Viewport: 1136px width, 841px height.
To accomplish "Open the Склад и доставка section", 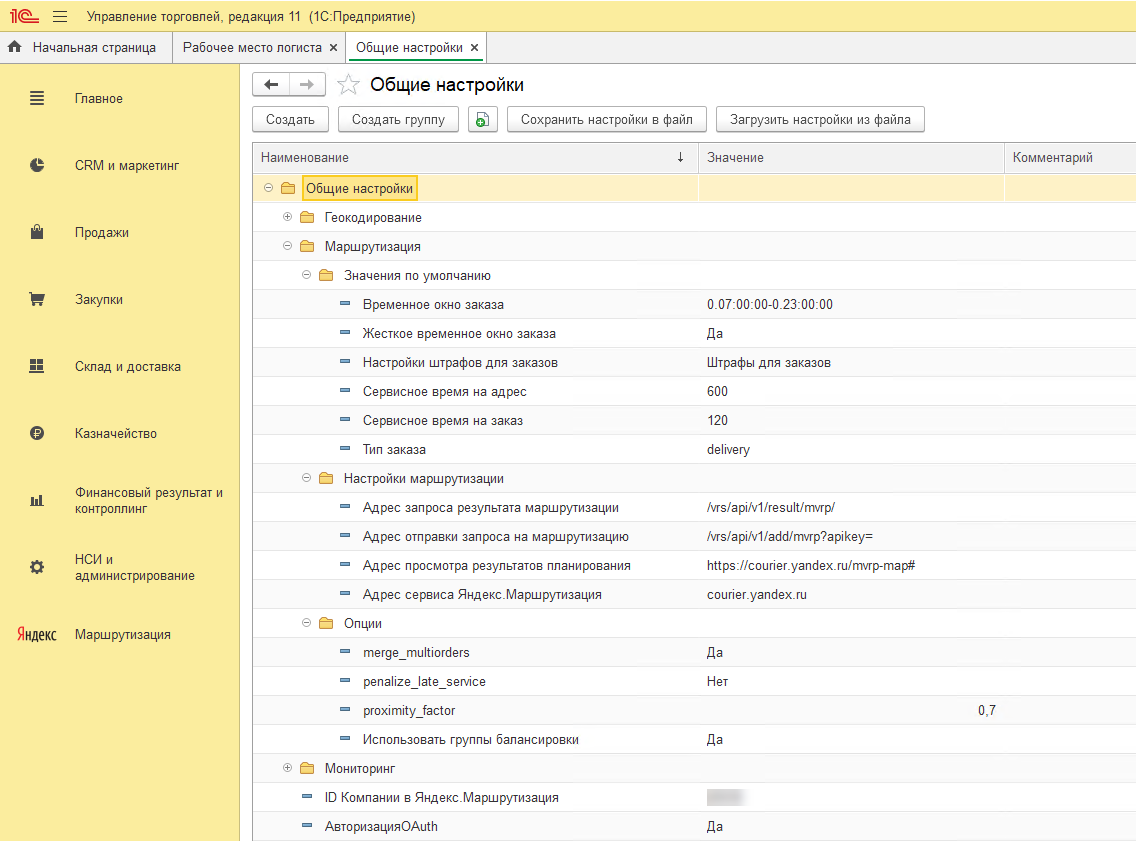I will [127, 367].
